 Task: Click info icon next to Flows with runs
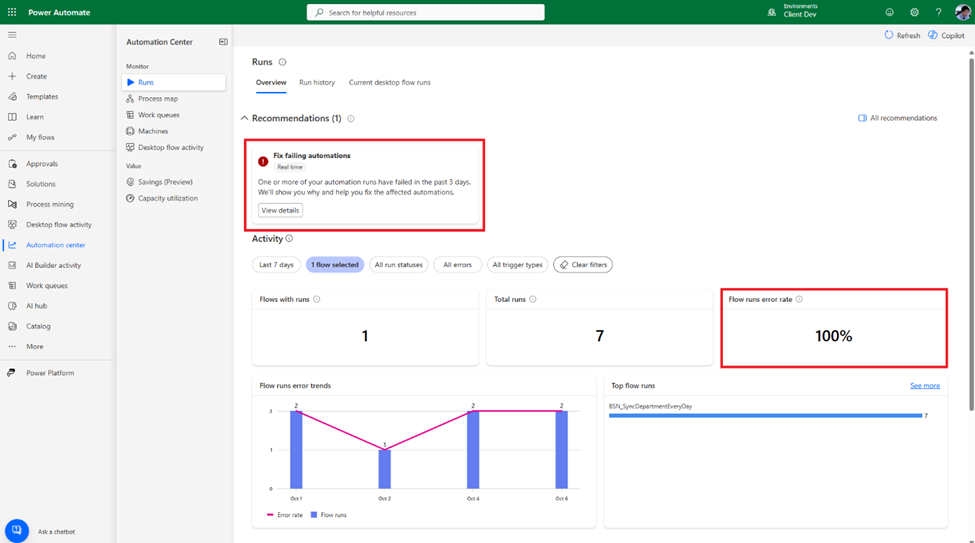coord(317,299)
